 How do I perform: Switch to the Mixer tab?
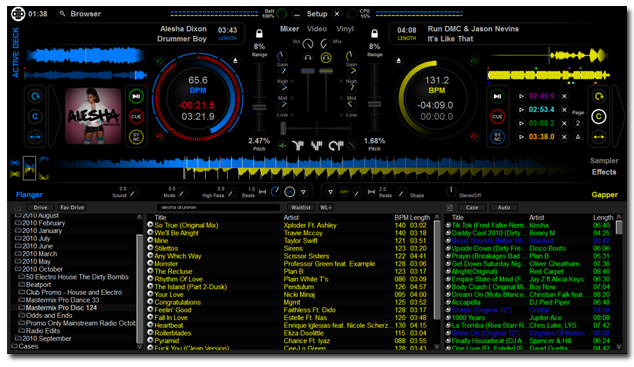290,29
